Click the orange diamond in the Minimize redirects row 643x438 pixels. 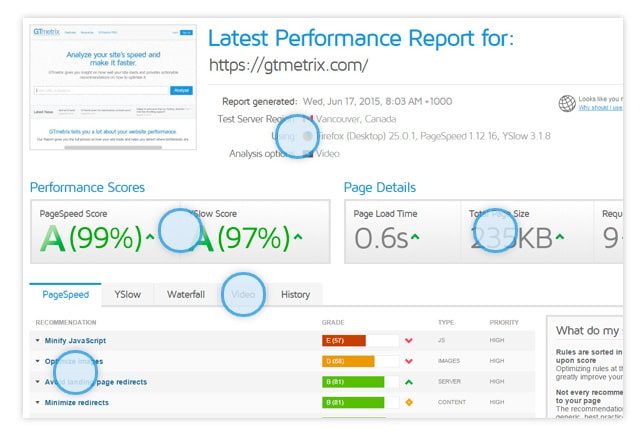pos(408,402)
